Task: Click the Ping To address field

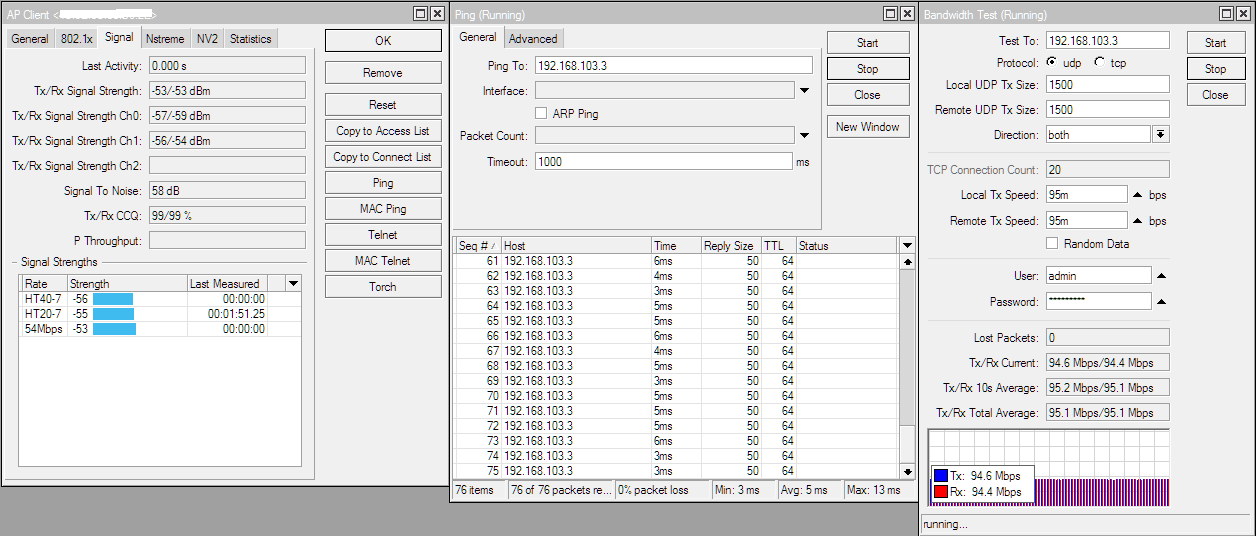Action: click(x=673, y=65)
